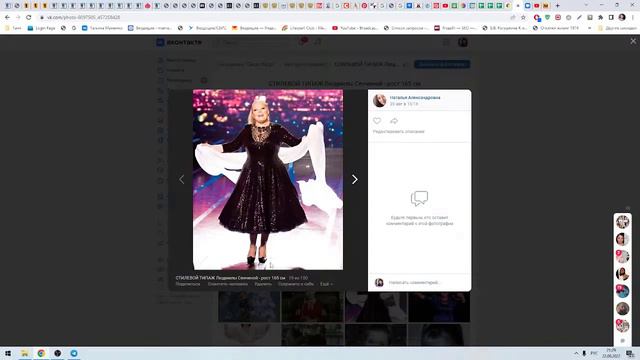Open the Windows Start menu
This screenshot has width=640, height=360.
pyautogui.click(x=8, y=353)
